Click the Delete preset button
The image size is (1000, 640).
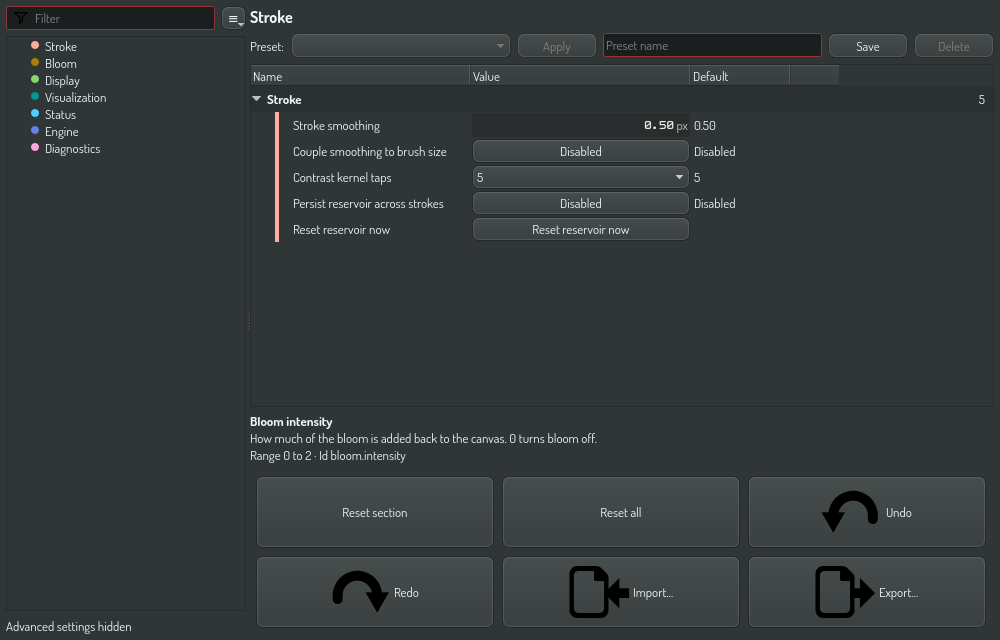953,46
